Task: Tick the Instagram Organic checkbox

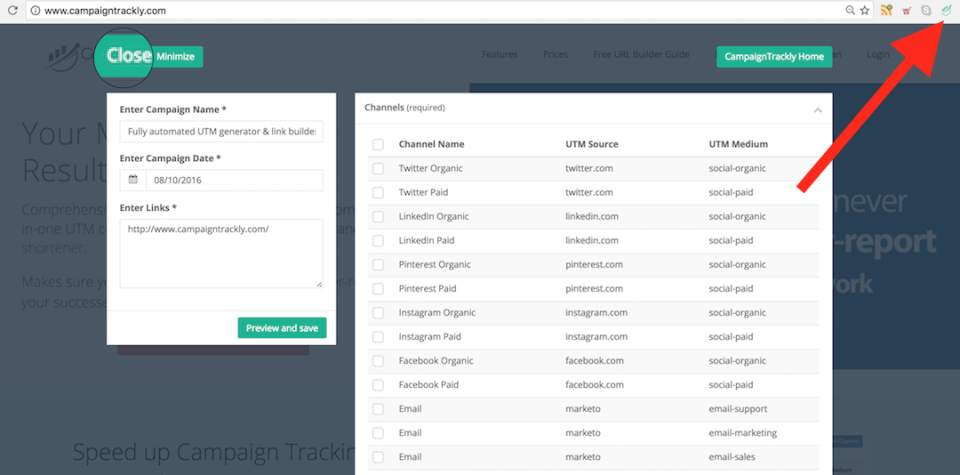Action: click(378, 313)
